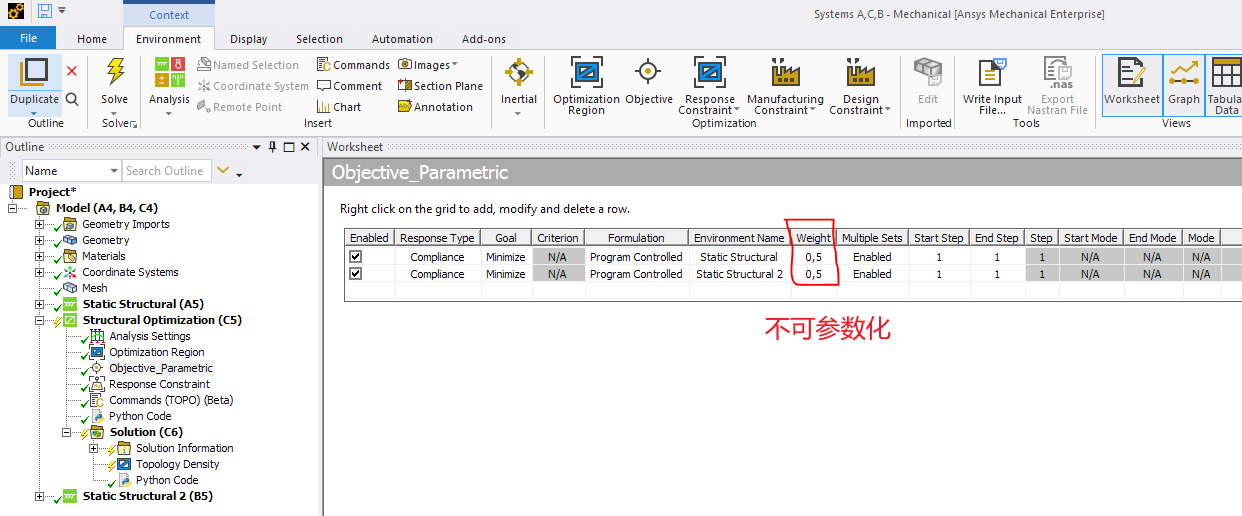Select Analysis Settings tree item
1242x516 pixels.
[149, 336]
